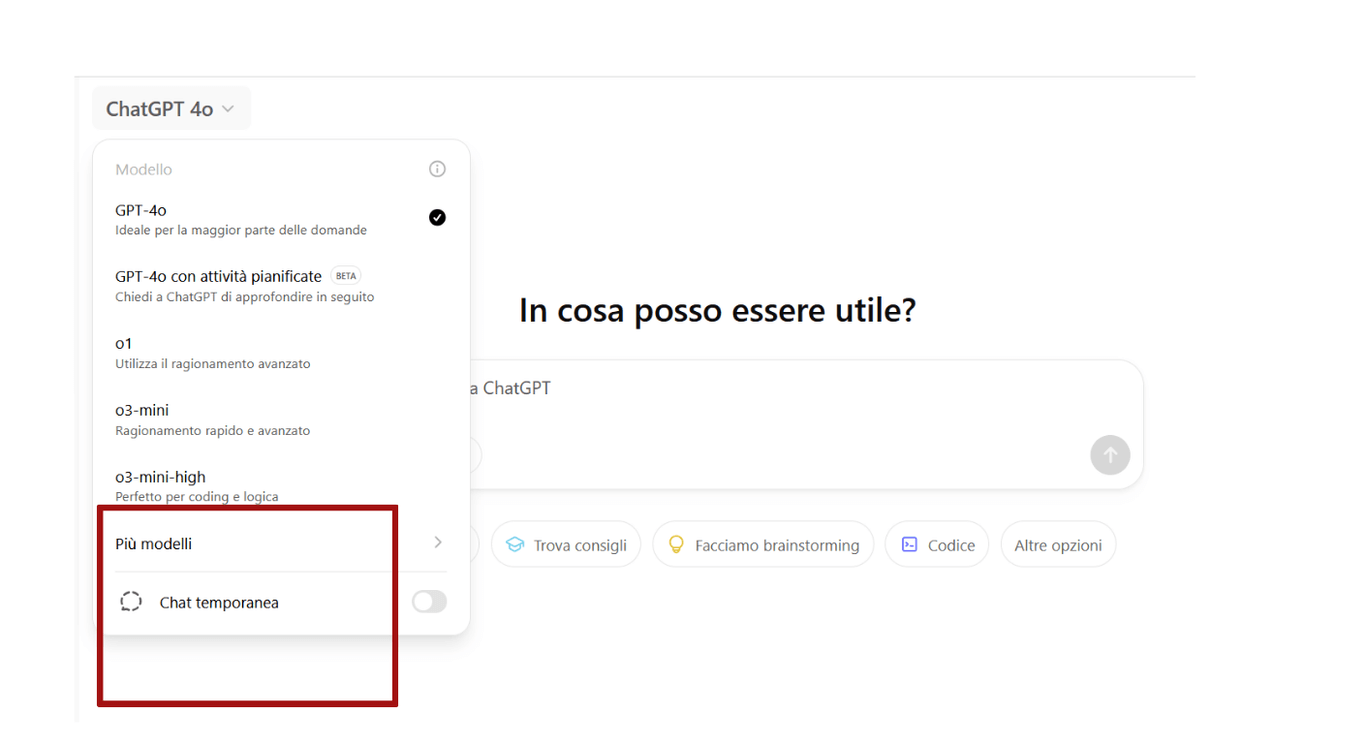1366x744 pixels.
Task: Enable Chat temporanea mode
Action: [x=429, y=601]
